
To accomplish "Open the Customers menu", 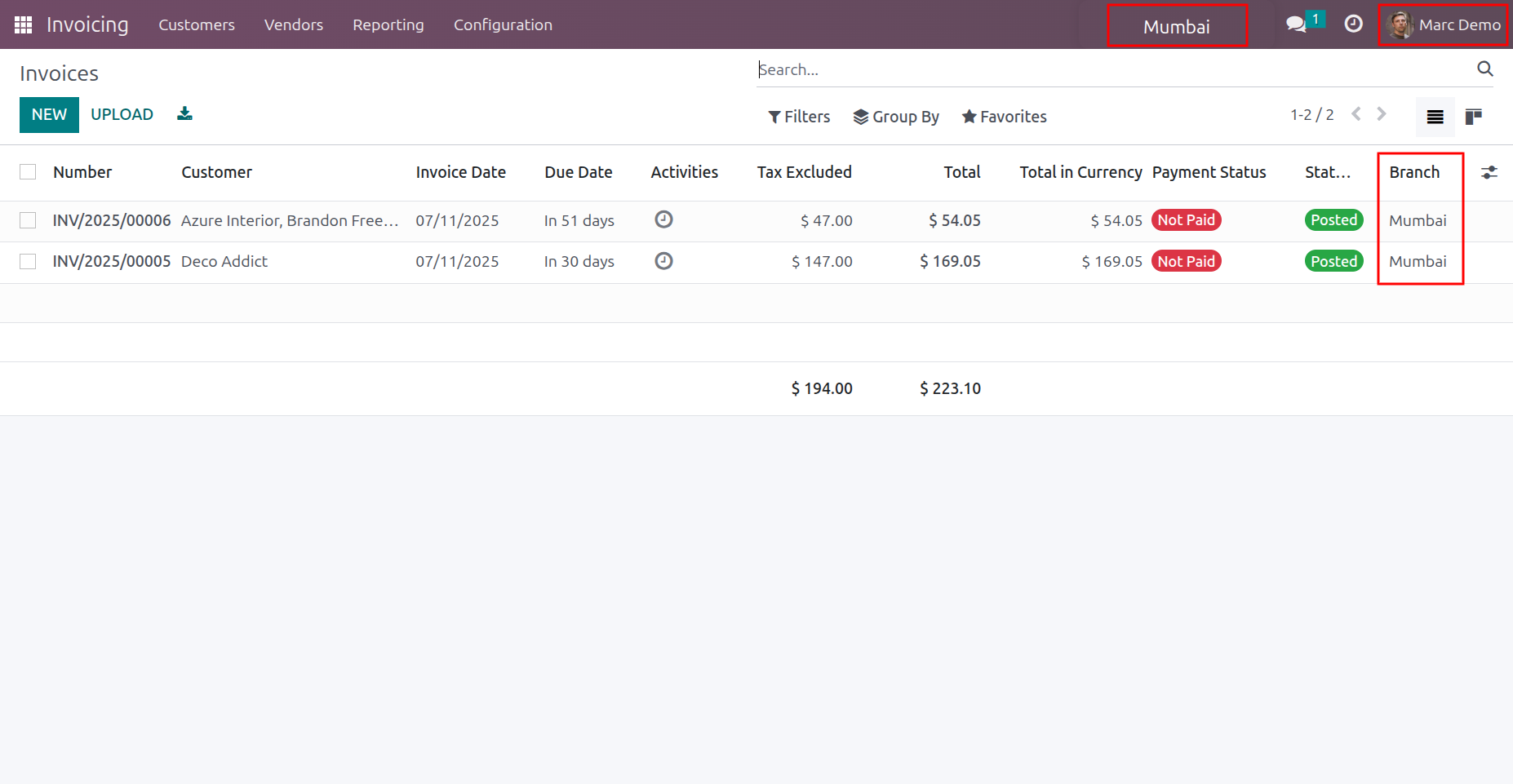I will (x=197, y=24).
